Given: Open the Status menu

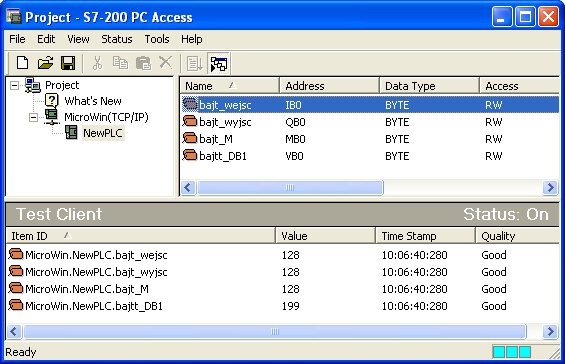Looking at the screenshot, I should point(117,39).
